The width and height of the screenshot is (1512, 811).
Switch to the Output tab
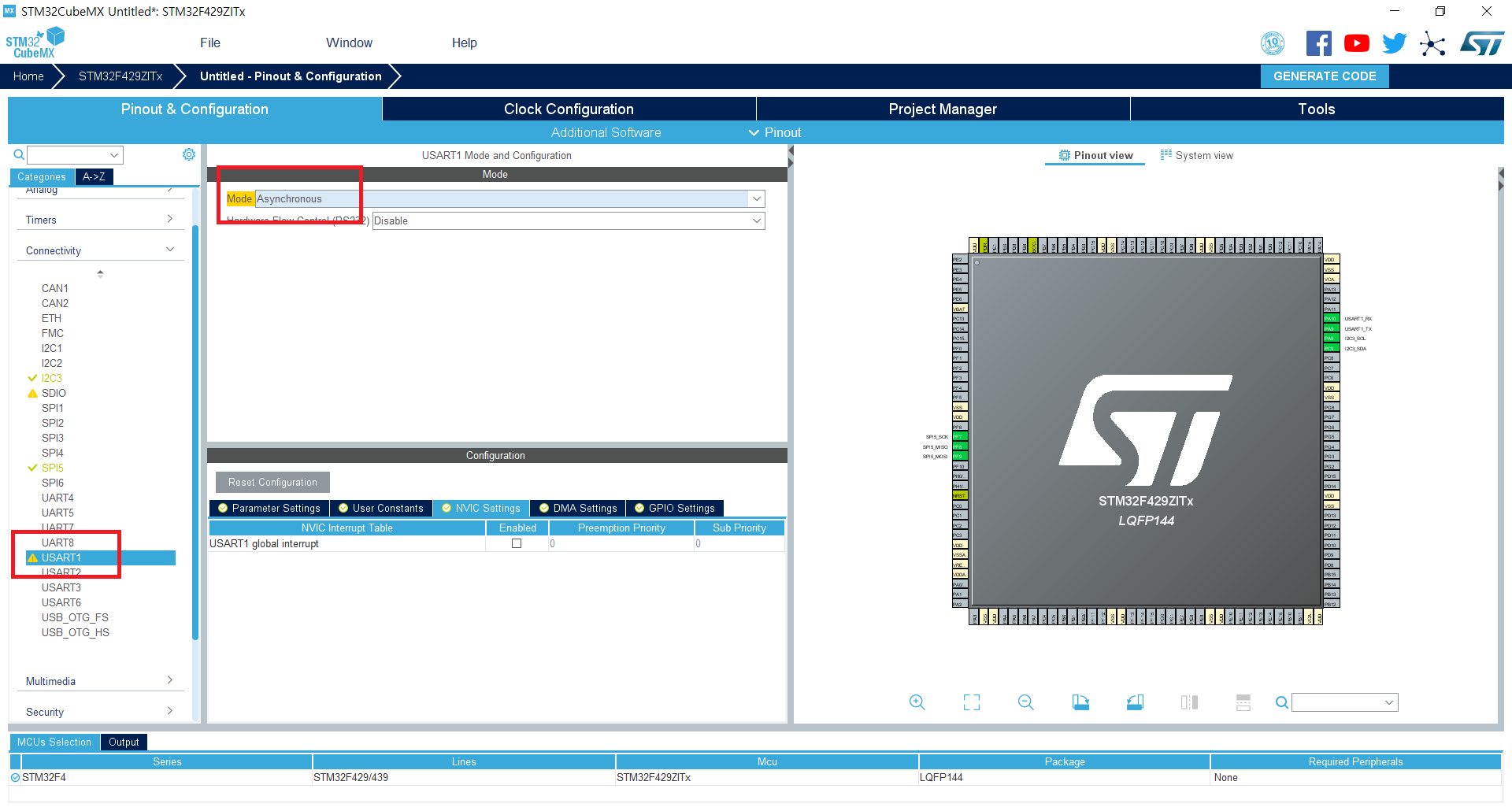[x=124, y=742]
